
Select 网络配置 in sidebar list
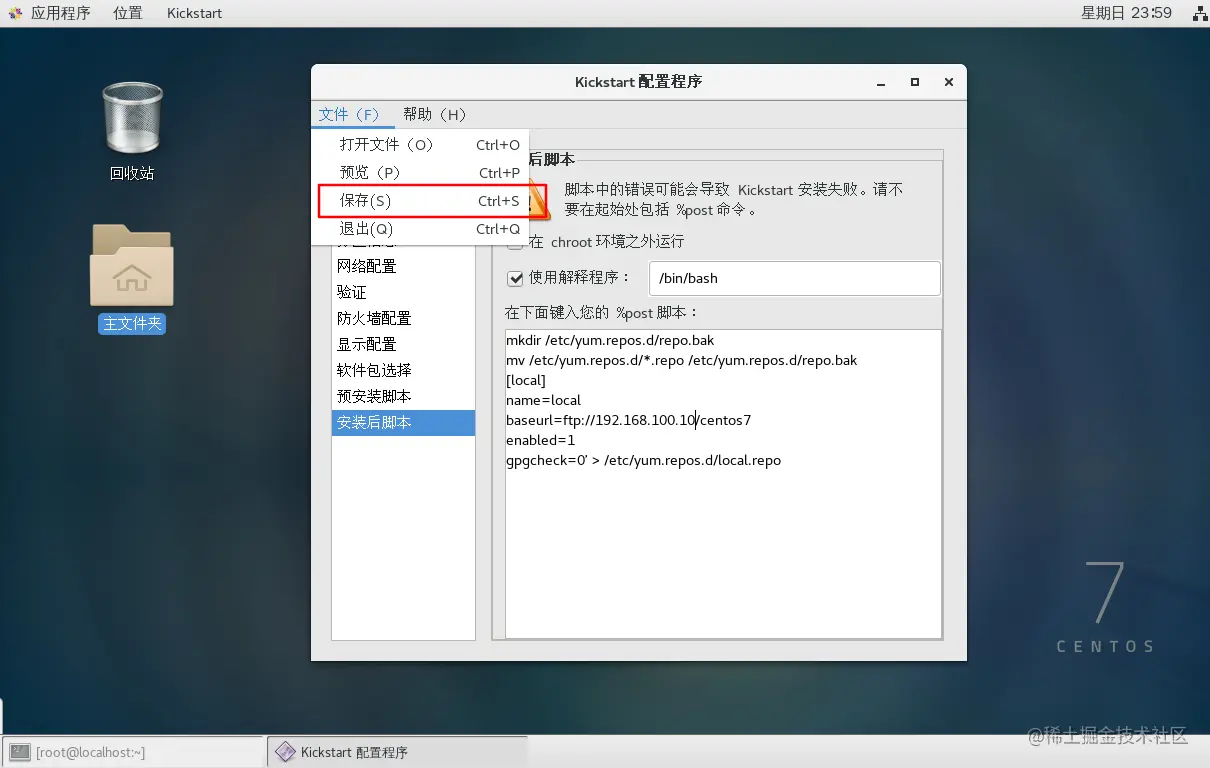tap(403, 266)
